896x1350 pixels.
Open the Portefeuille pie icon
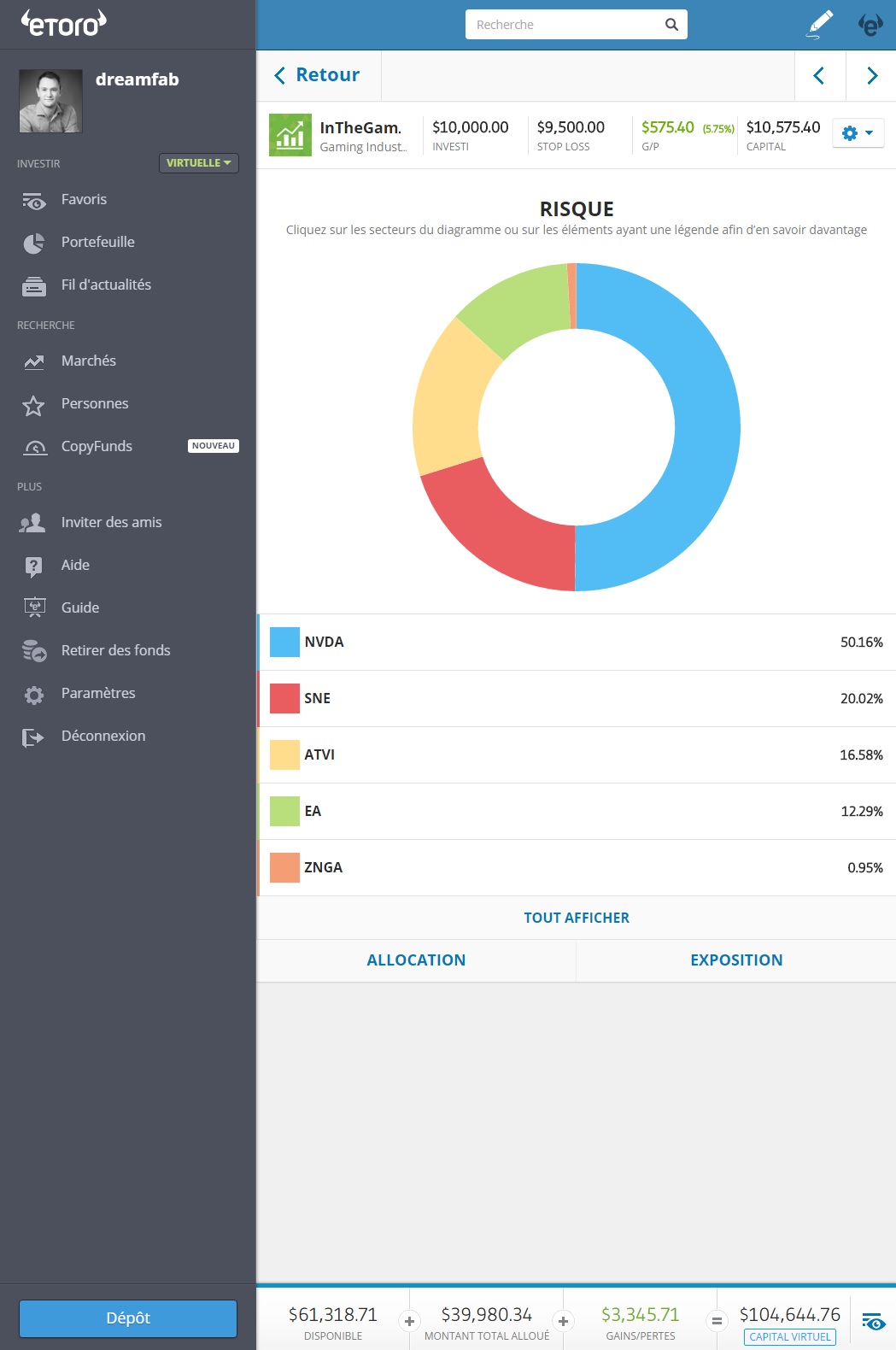[x=34, y=244]
